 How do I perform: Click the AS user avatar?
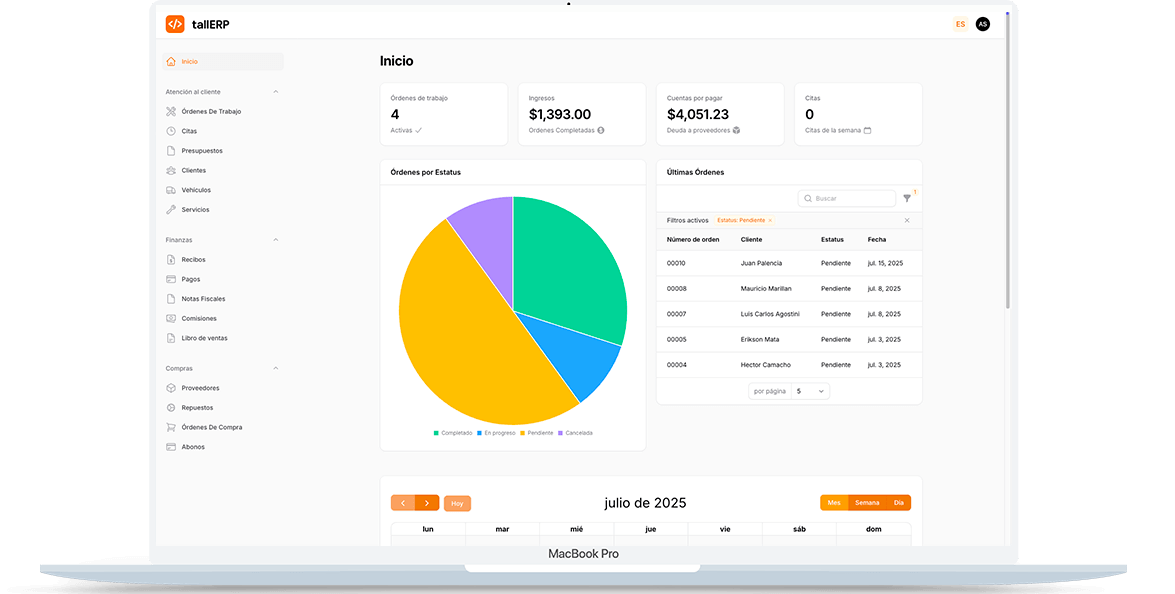pos(982,24)
